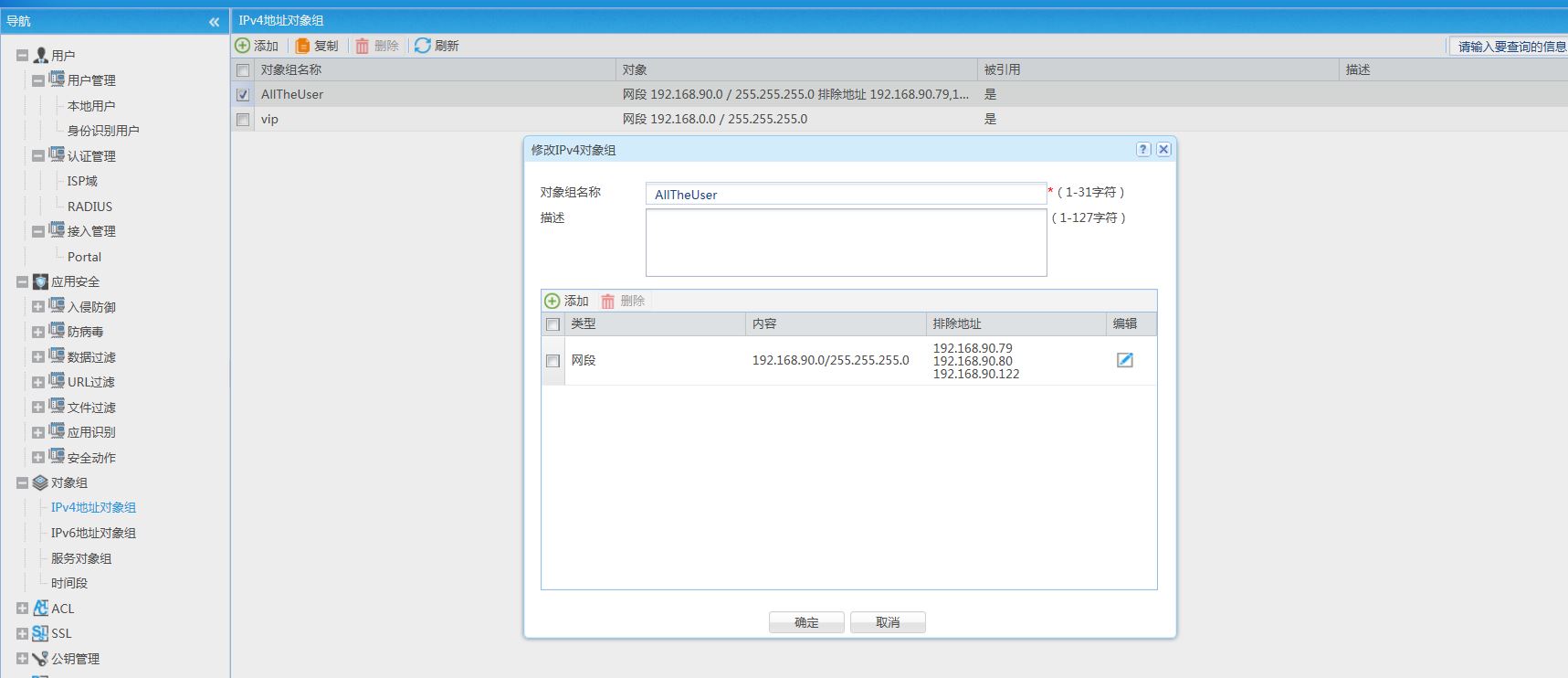This screenshot has width=1568, height=678.
Task: Expand the 入侵防御 tree node
Action: tap(38, 307)
